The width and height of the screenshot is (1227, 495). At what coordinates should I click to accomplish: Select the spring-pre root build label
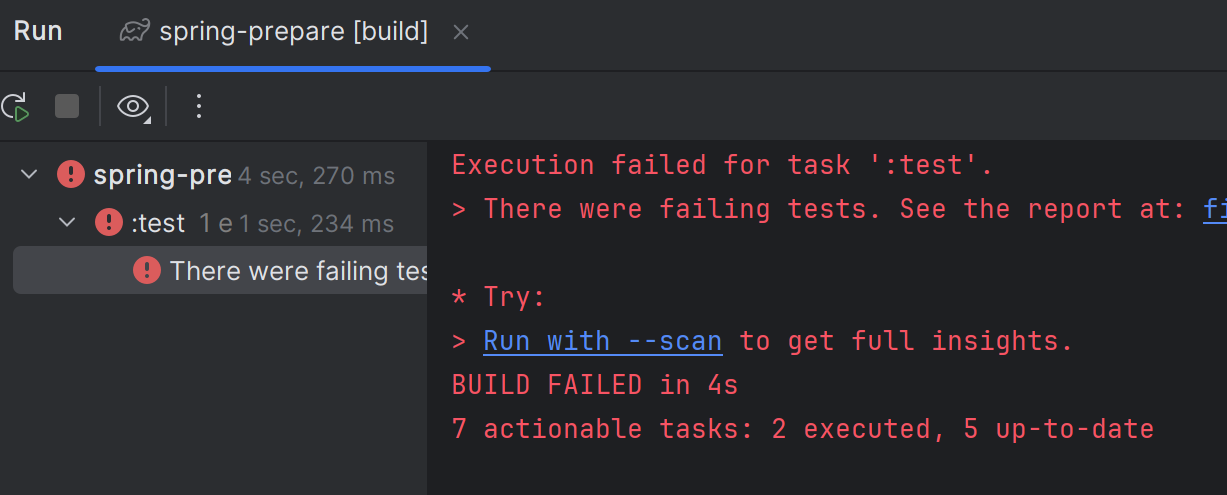pyautogui.click(x=162, y=176)
